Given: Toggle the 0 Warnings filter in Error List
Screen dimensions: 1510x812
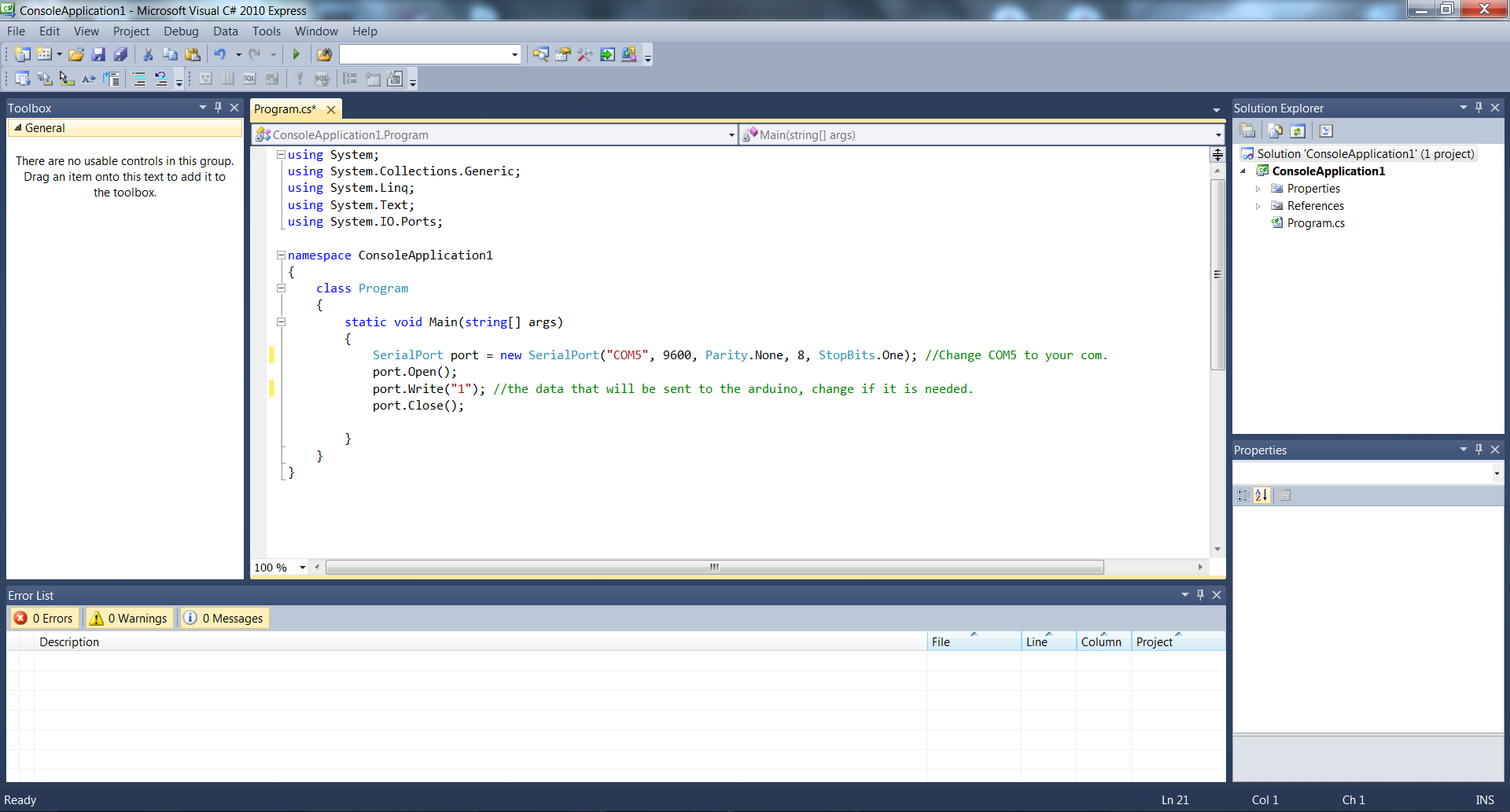Looking at the screenshot, I should (x=128, y=618).
